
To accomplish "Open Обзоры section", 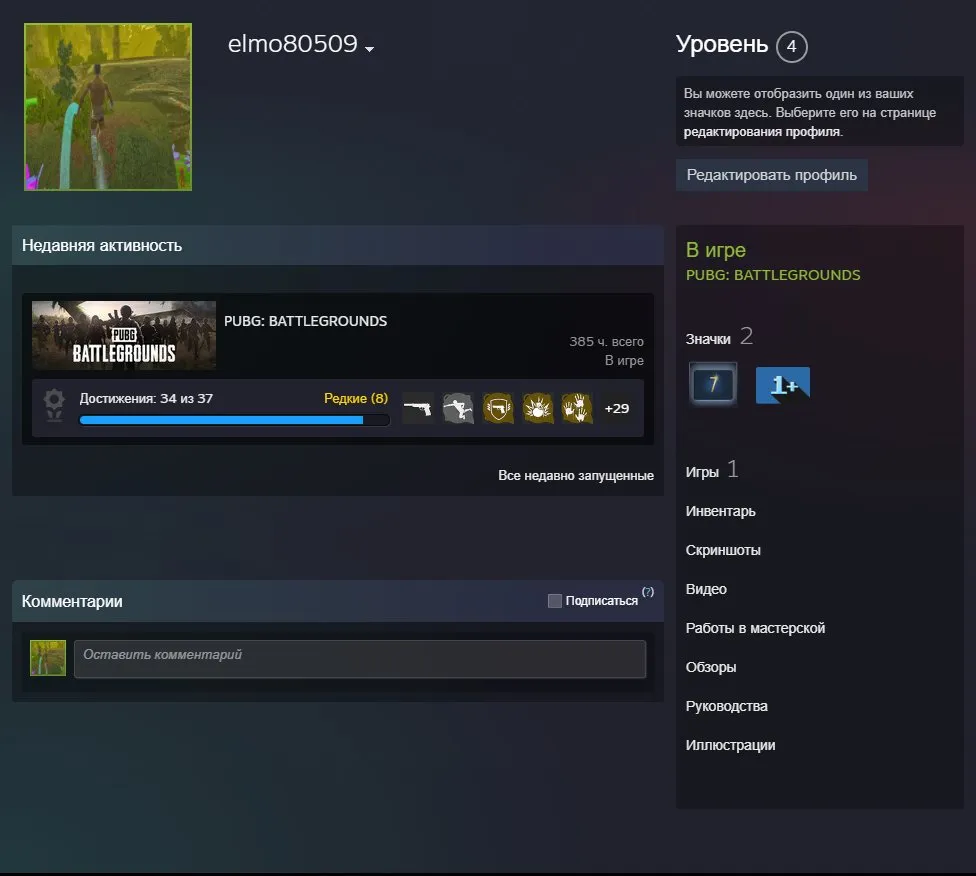I will (711, 667).
